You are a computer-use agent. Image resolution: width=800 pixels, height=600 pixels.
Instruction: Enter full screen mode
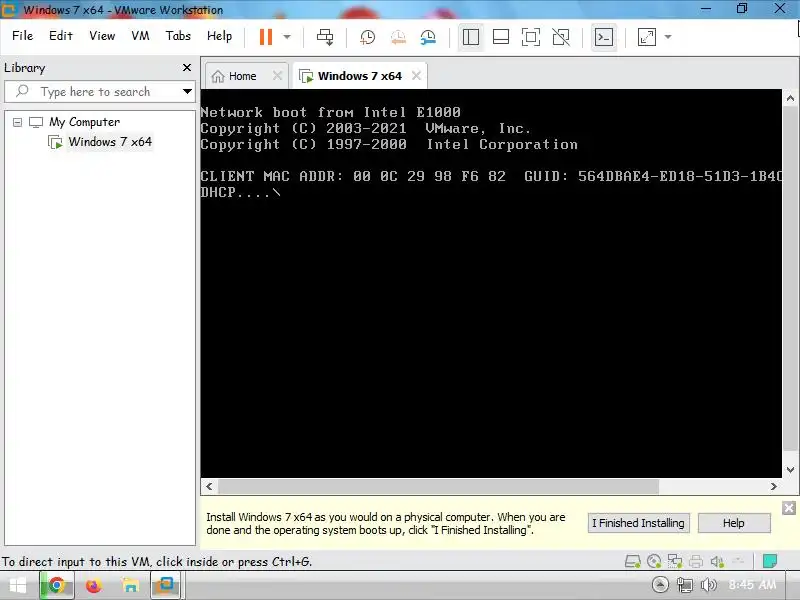coord(531,37)
